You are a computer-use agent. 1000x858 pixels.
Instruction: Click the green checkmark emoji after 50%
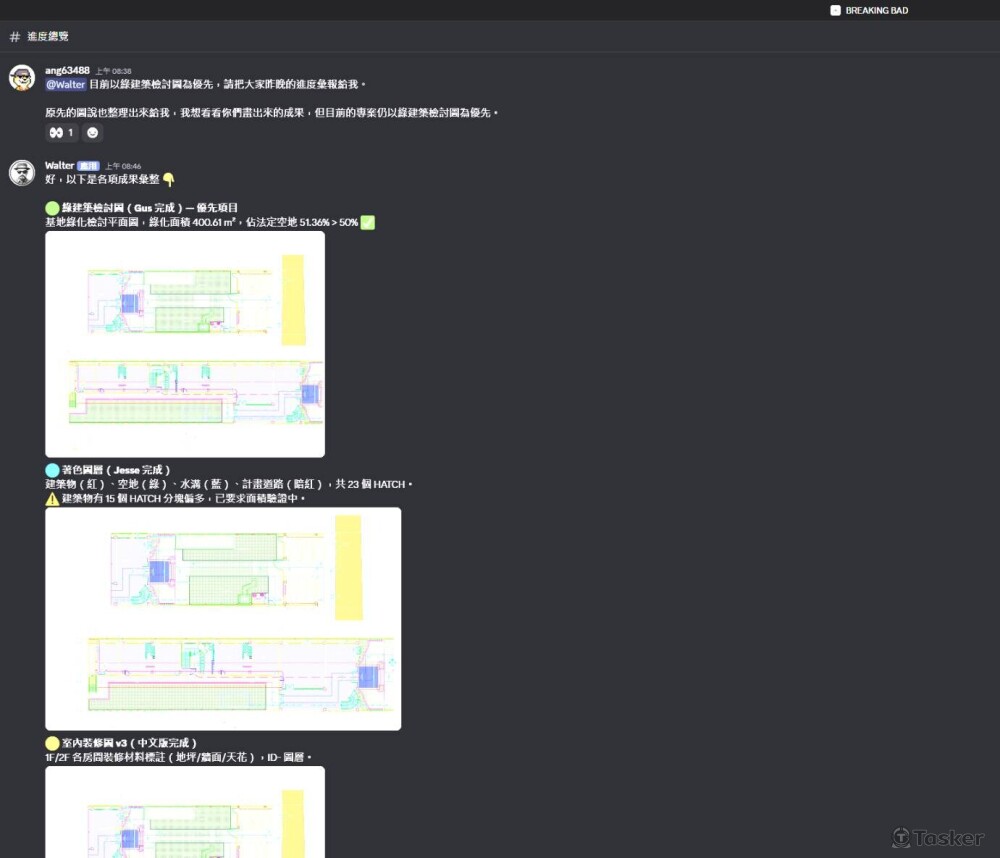click(367, 222)
